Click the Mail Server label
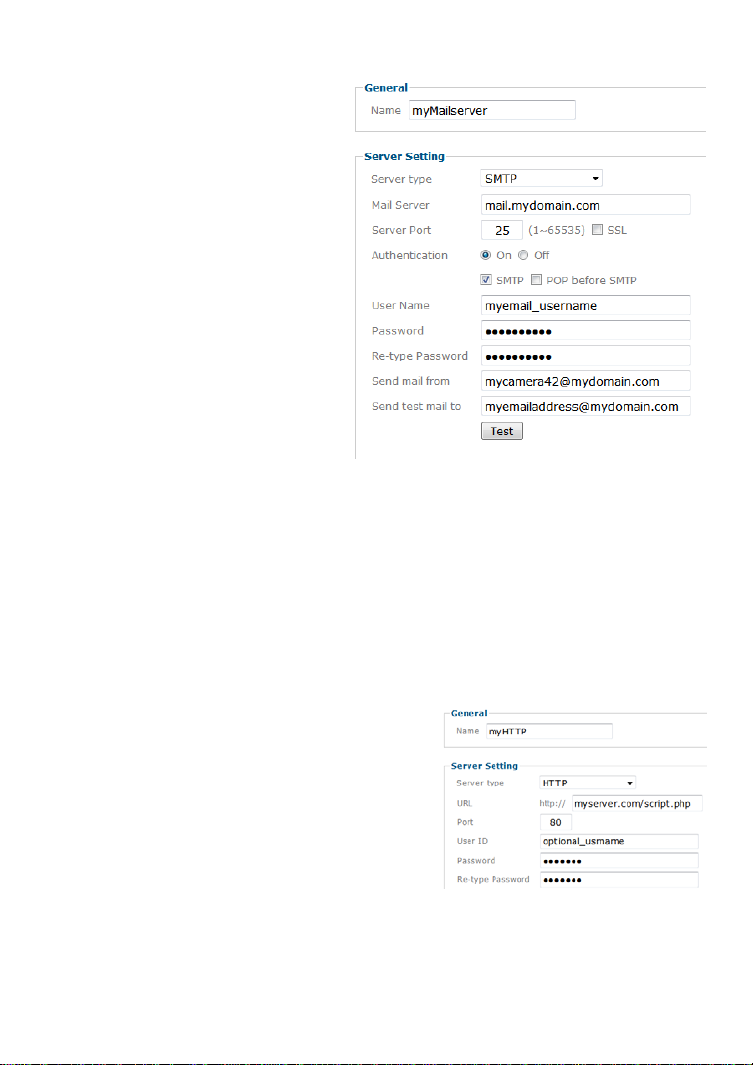The height and width of the screenshot is (1065, 753). (401, 205)
